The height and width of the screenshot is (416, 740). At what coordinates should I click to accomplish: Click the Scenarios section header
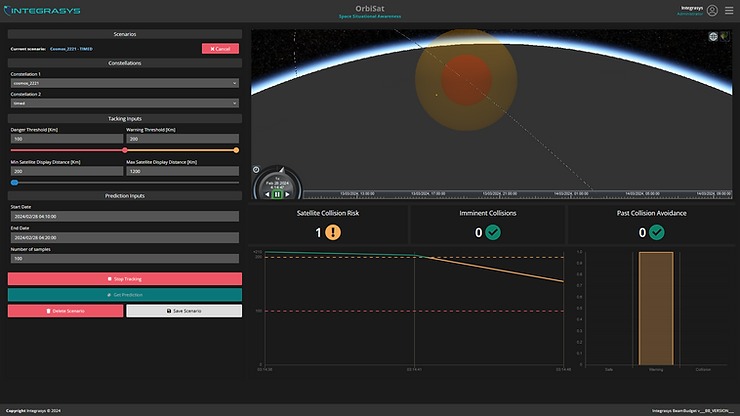point(125,34)
